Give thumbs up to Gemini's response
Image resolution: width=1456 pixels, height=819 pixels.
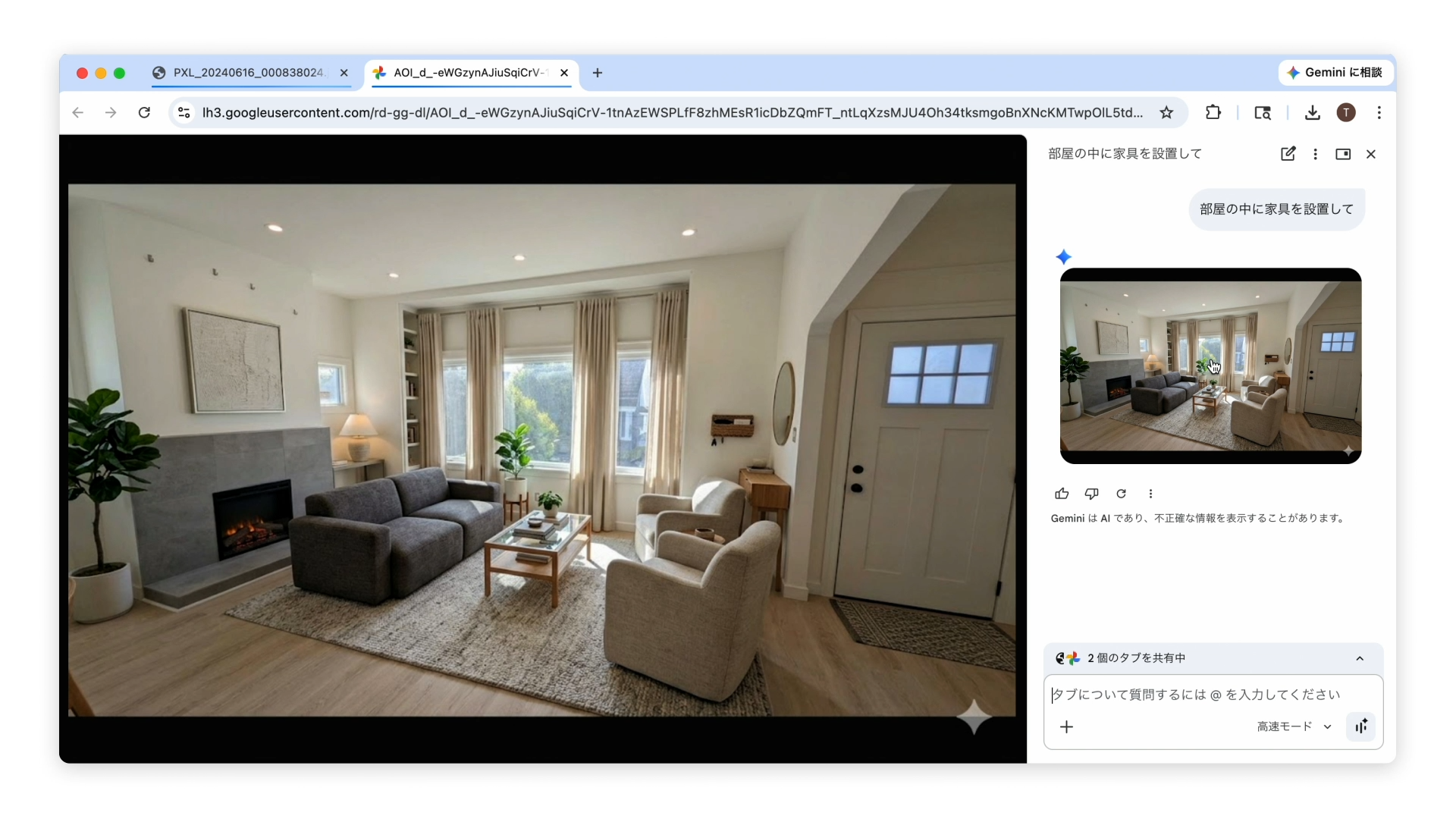pyautogui.click(x=1062, y=494)
